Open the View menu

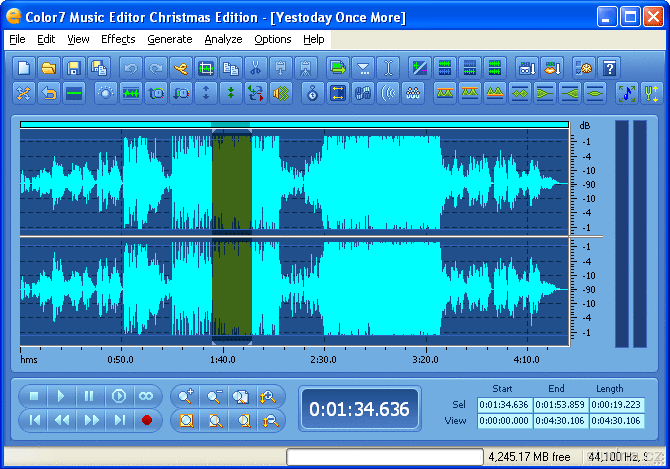click(x=78, y=39)
